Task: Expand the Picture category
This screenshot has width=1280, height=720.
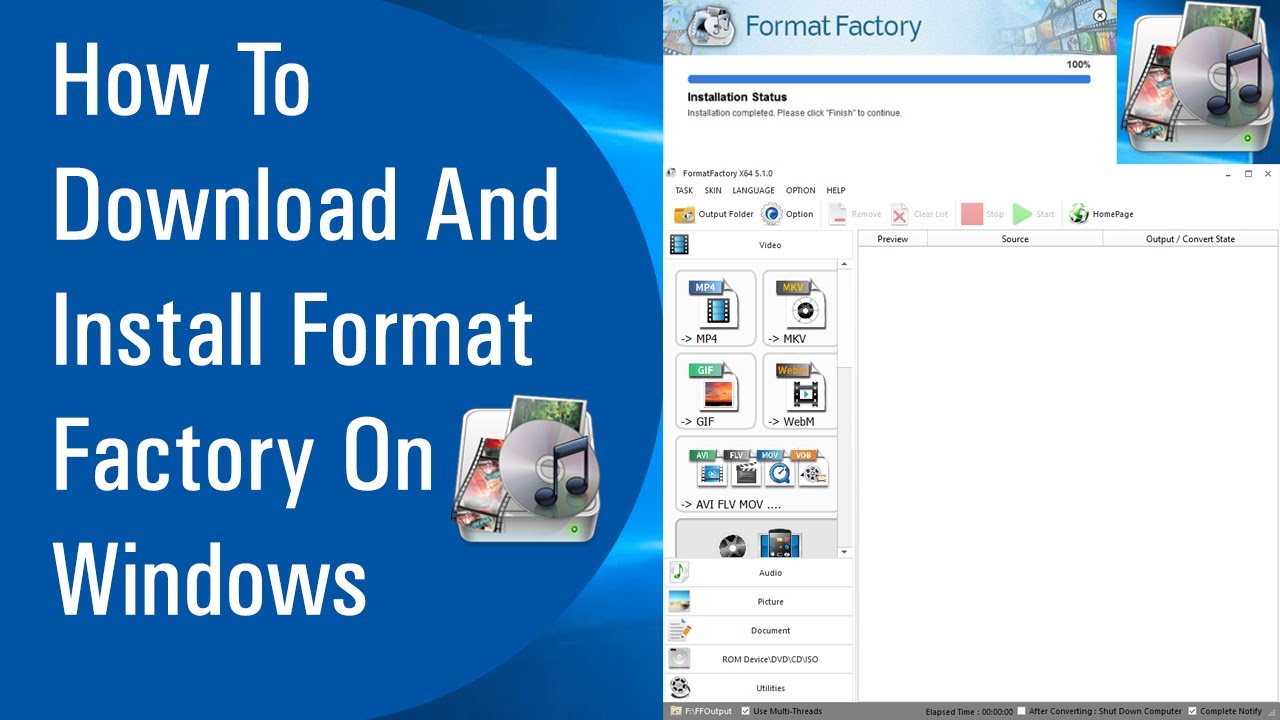Action: (x=759, y=602)
